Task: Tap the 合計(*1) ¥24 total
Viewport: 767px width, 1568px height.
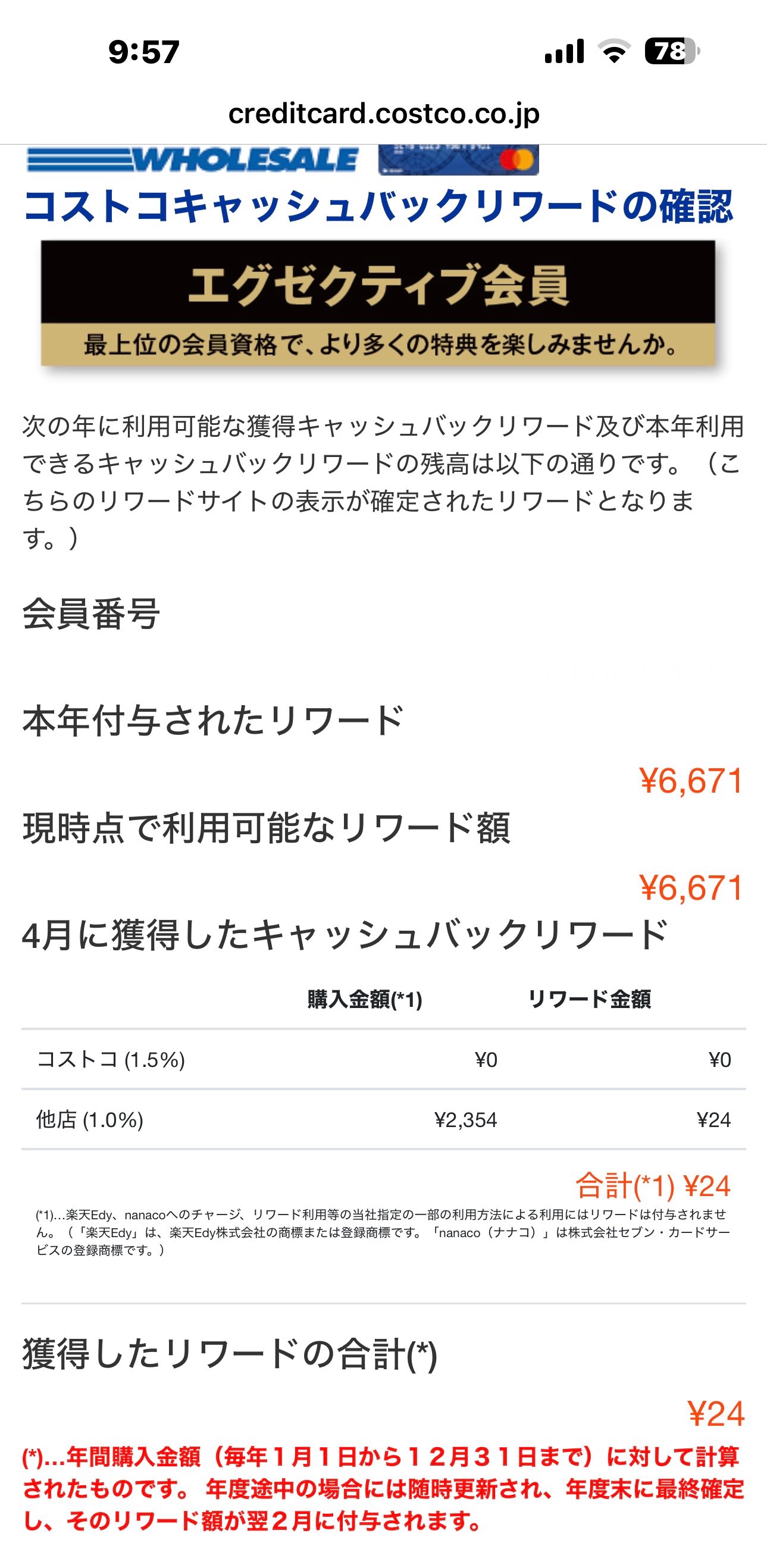Action: pos(653,1186)
